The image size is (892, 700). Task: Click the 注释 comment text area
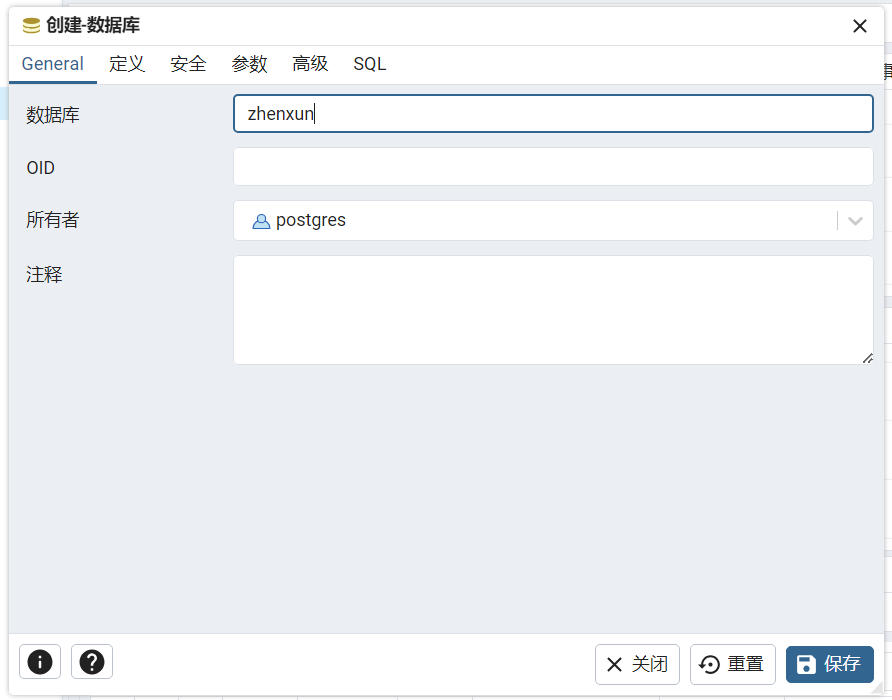point(553,310)
